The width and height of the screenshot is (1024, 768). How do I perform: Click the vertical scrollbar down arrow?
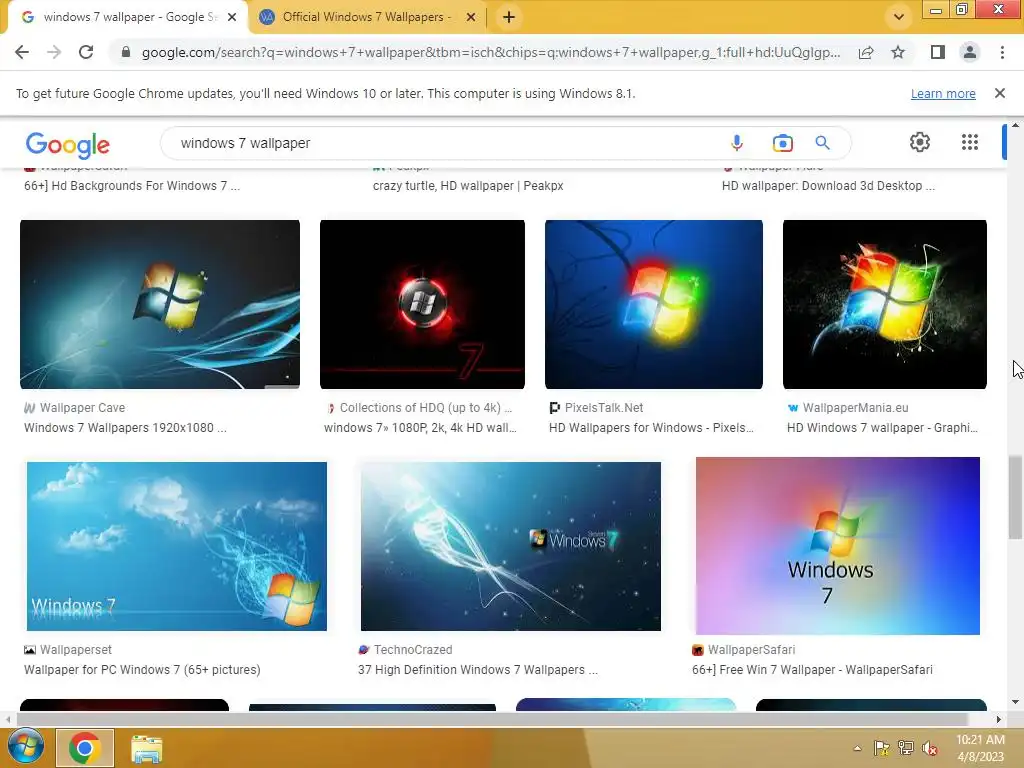tap(1015, 703)
